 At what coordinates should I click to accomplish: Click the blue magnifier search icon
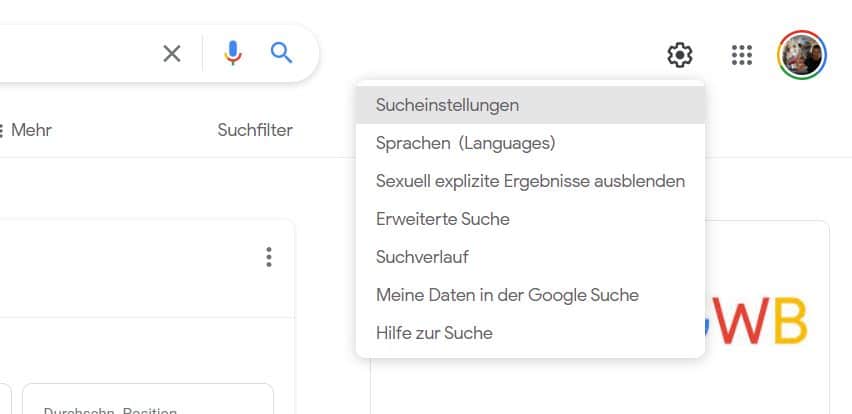tap(281, 53)
